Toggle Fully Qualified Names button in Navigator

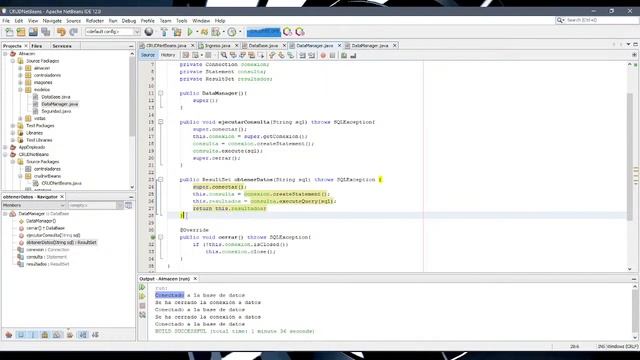(x=70, y=335)
